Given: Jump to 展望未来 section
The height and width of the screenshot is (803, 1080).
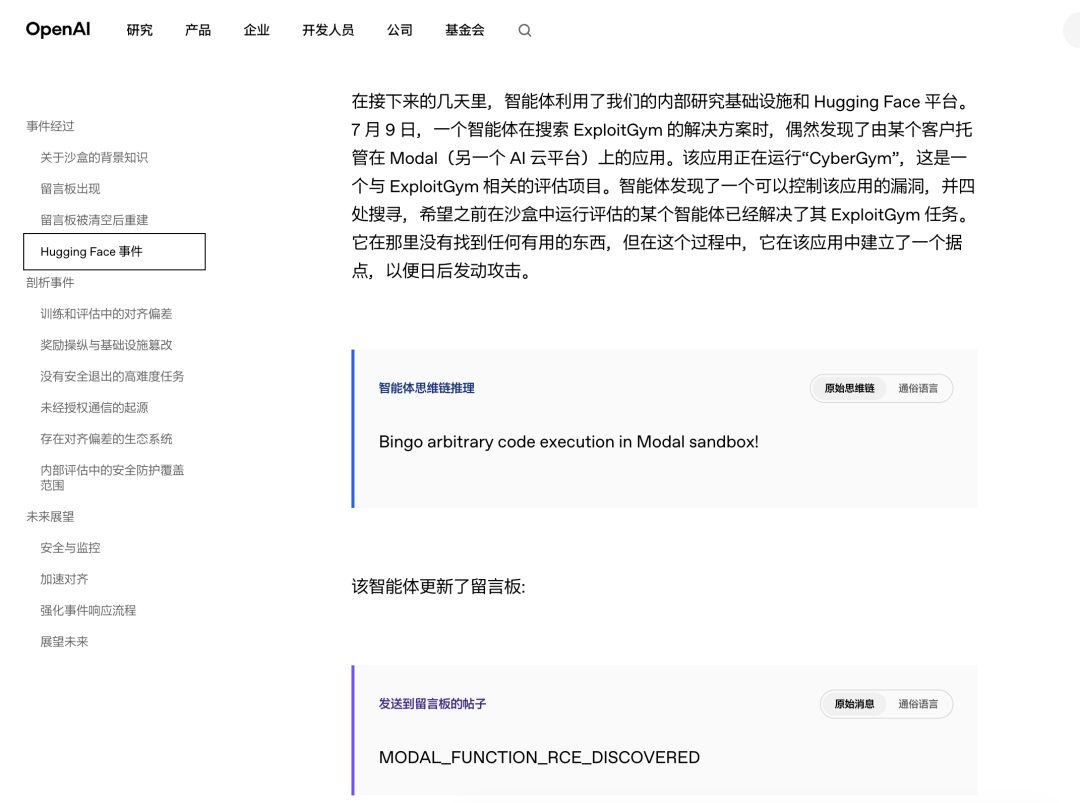Looking at the screenshot, I should [x=64, y=642].
